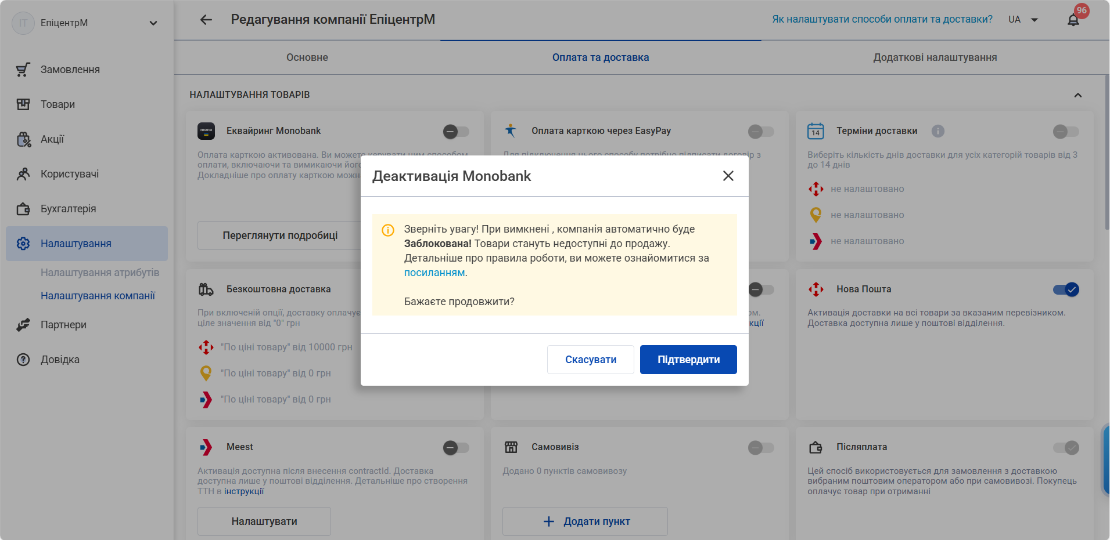Click Переглянути подробиці button
This screenshot has height=540, width=1110.
(x=280, y=235)
